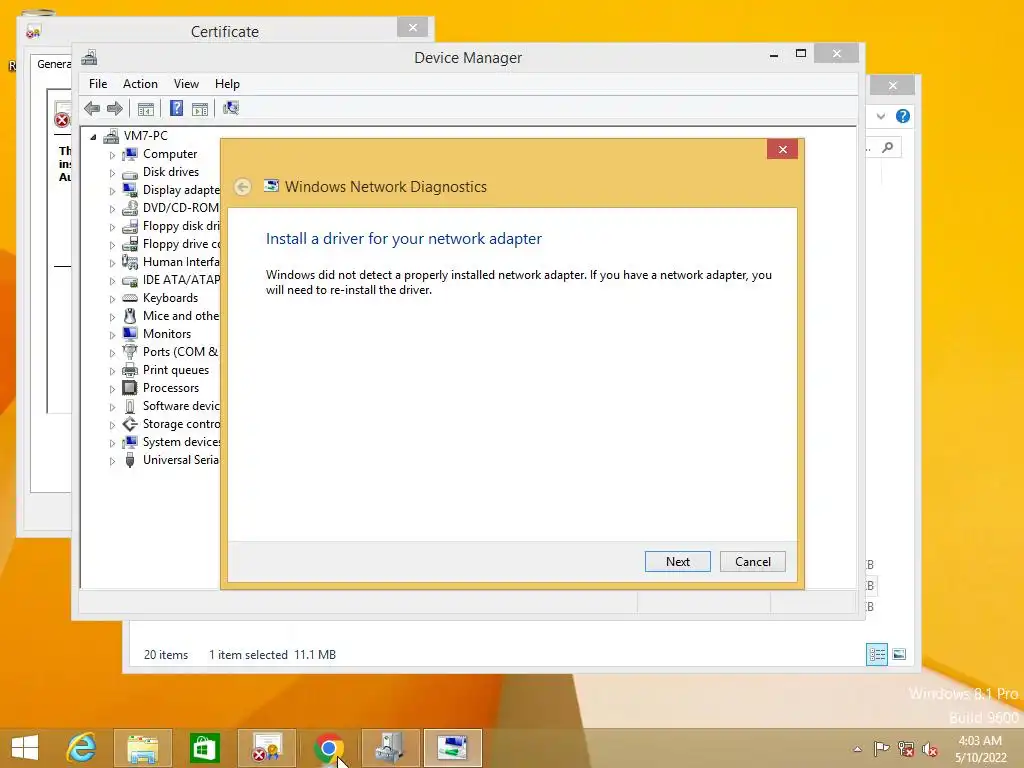
Task: Click the Universal Serial Bus icon
Action: pos(130,460)
